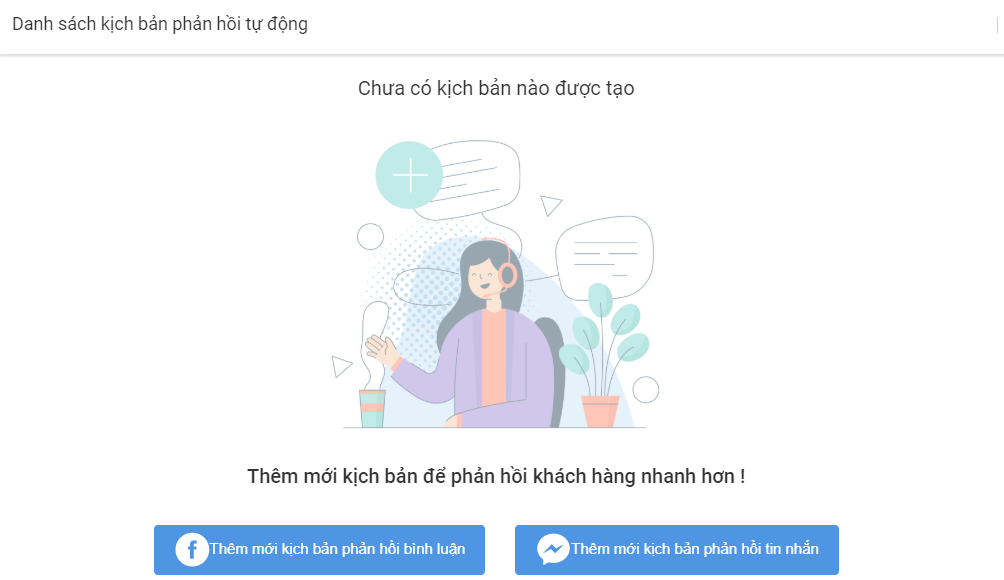The width and height of the screenshot is (1004, 580).
Task: Add new comment reply script button
Action: (320, 550)
